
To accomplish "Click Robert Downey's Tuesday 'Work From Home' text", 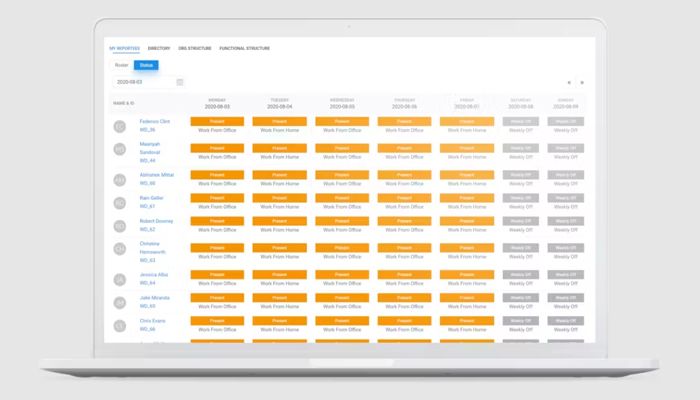I will click(x=279, y=230).
